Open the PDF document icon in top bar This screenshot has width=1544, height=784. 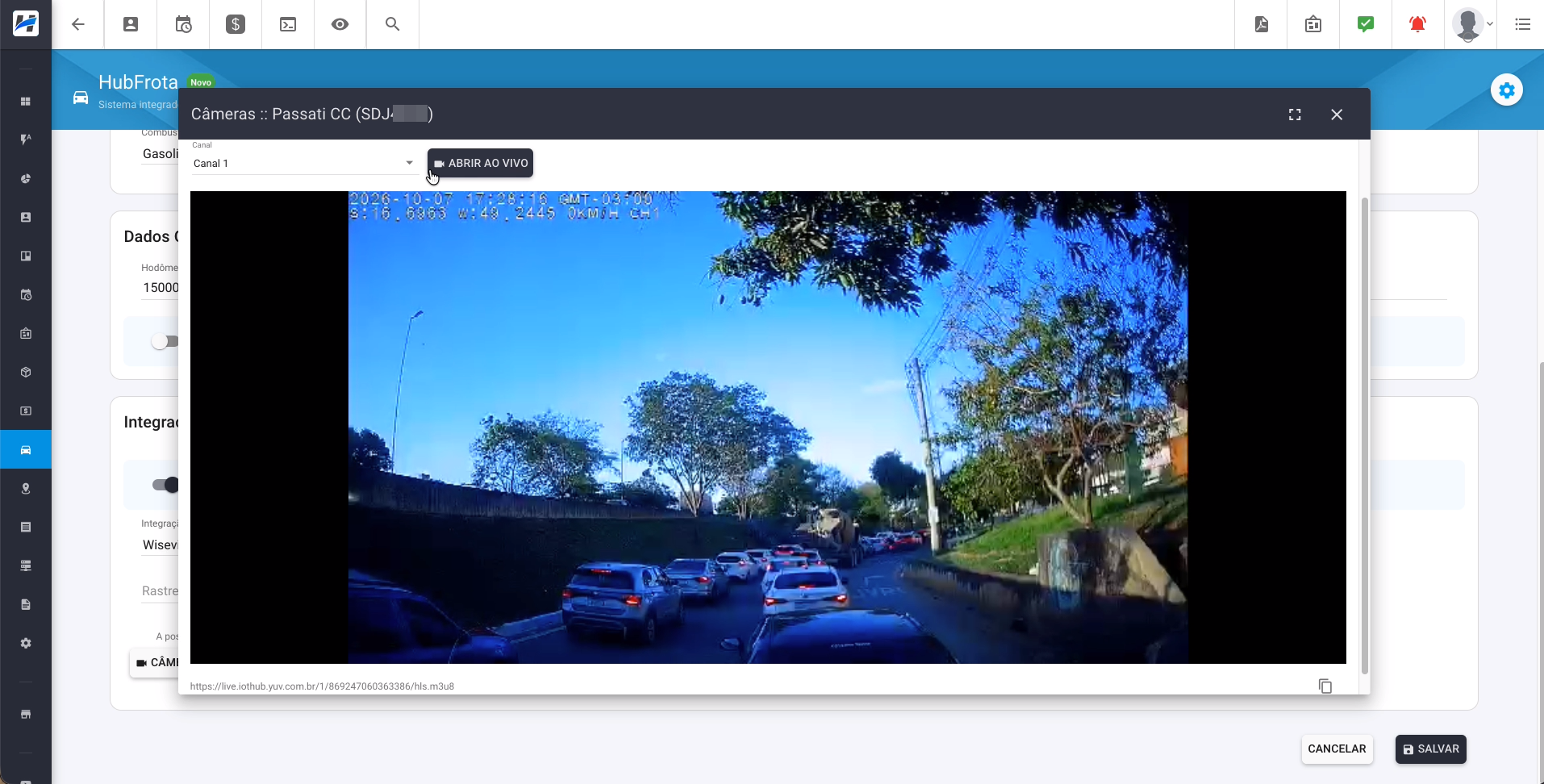point(1262,24)
